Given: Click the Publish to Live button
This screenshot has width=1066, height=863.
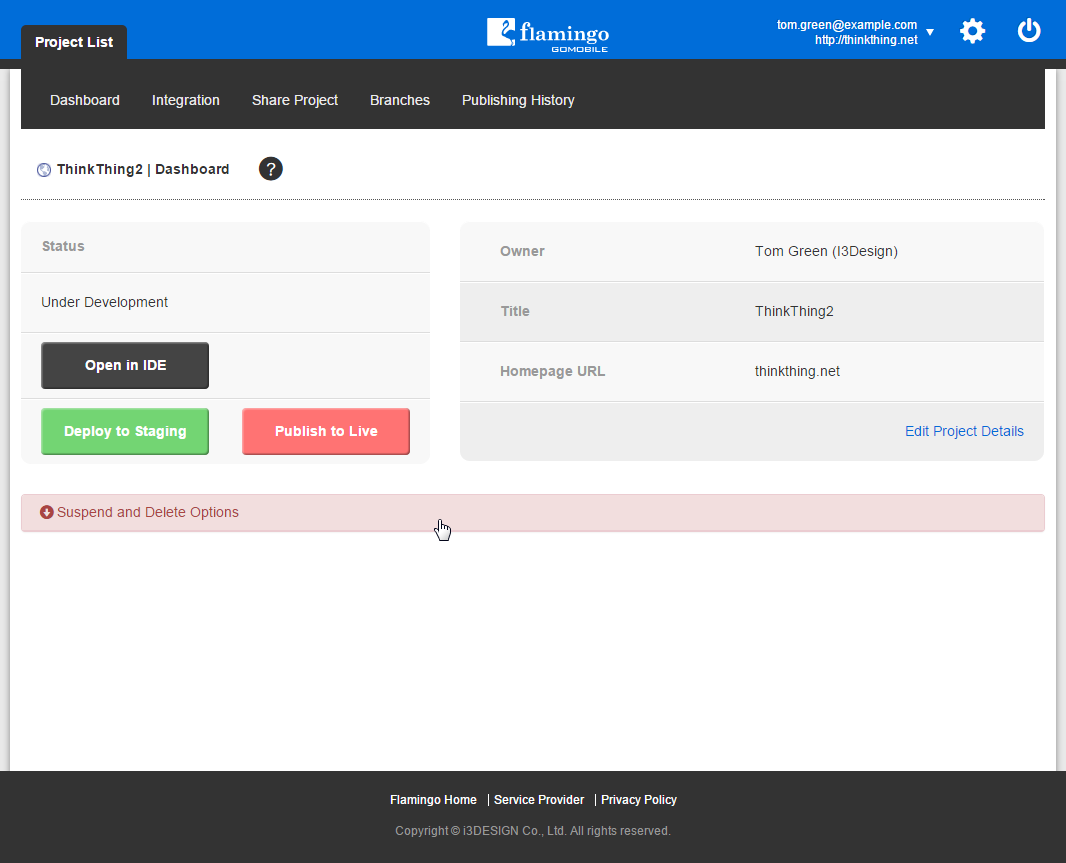Looking at the screenshot, I should click(x=326, y=431).
